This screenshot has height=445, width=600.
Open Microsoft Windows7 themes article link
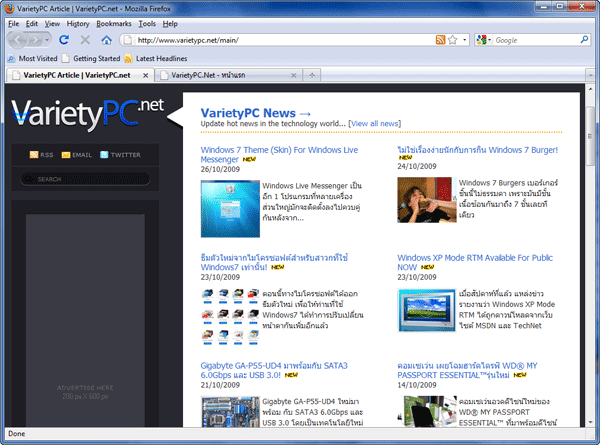click(274, 262)
